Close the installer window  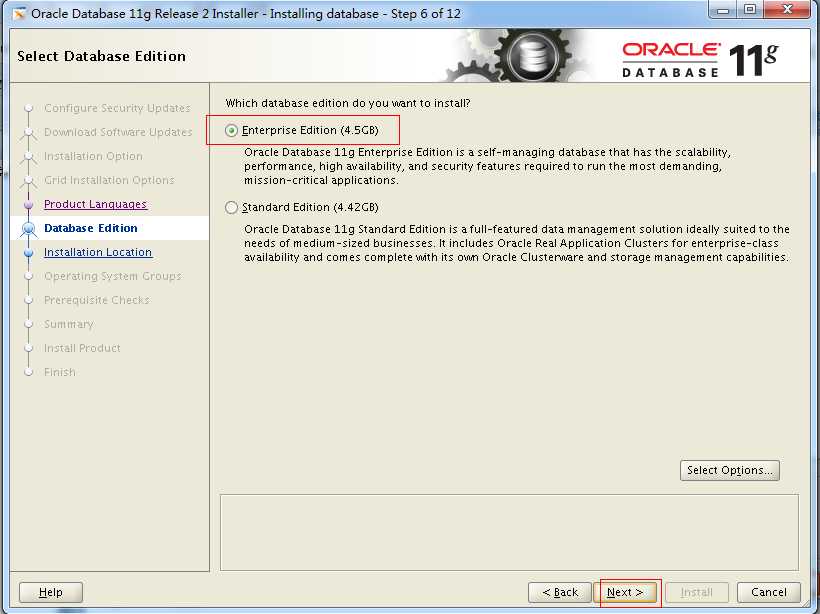click(x=788, y=10)
